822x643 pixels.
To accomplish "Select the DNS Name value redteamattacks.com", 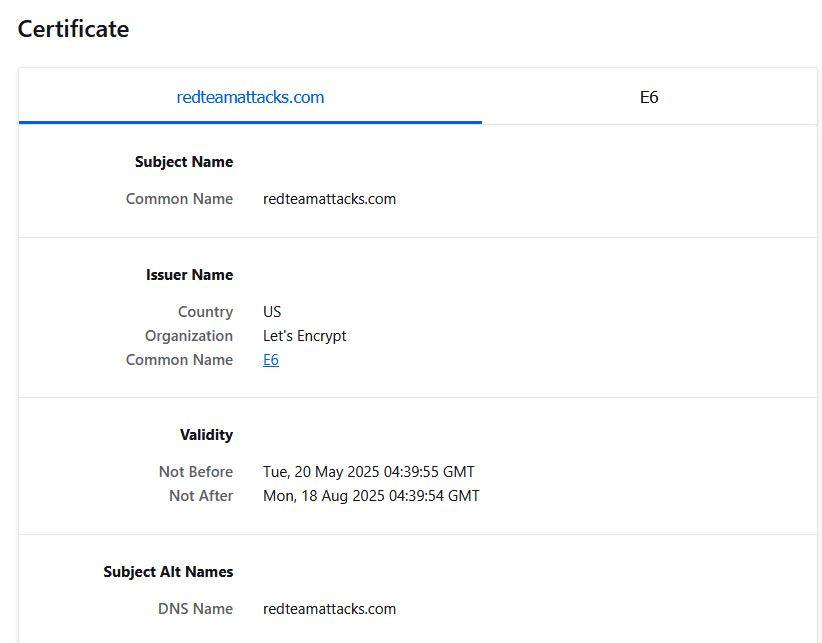I will pos(329,609).
